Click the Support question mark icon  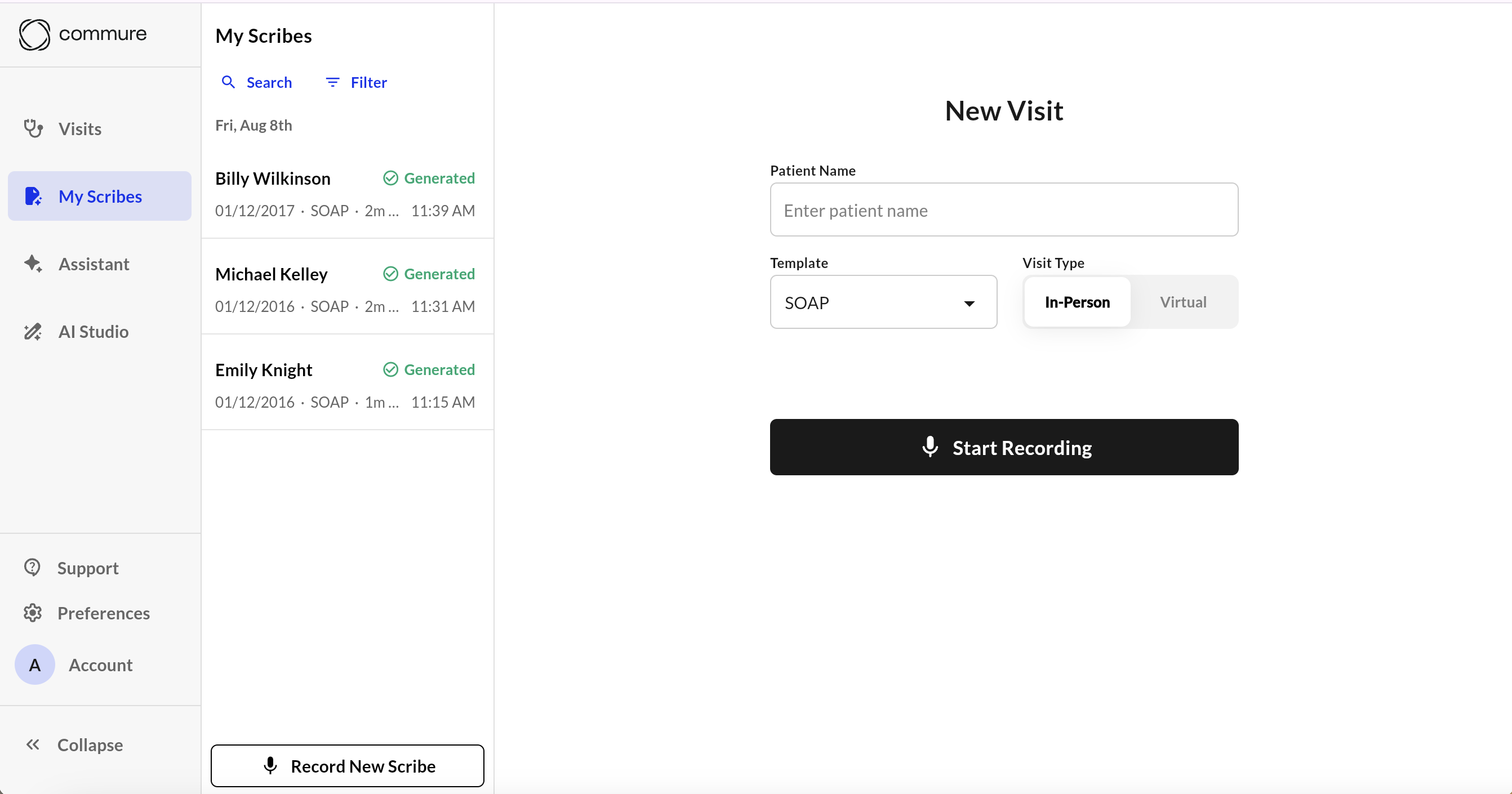(x=32, y=568)
